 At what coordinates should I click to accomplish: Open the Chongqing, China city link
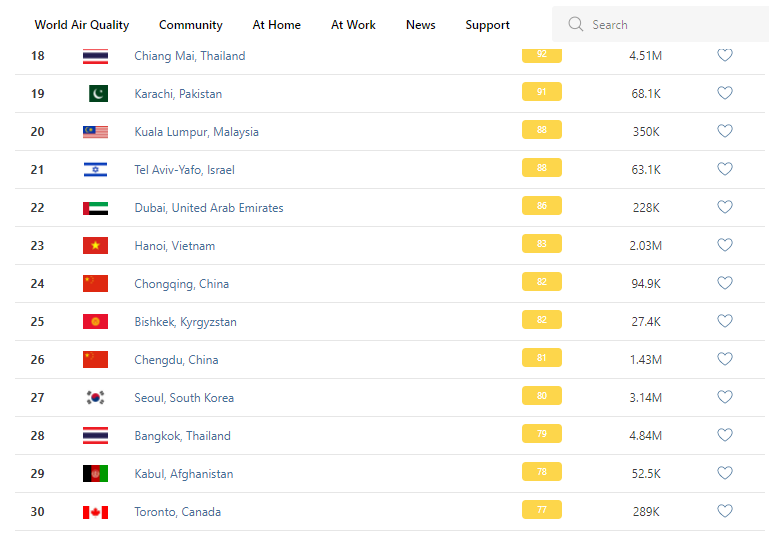coord(181,284)
